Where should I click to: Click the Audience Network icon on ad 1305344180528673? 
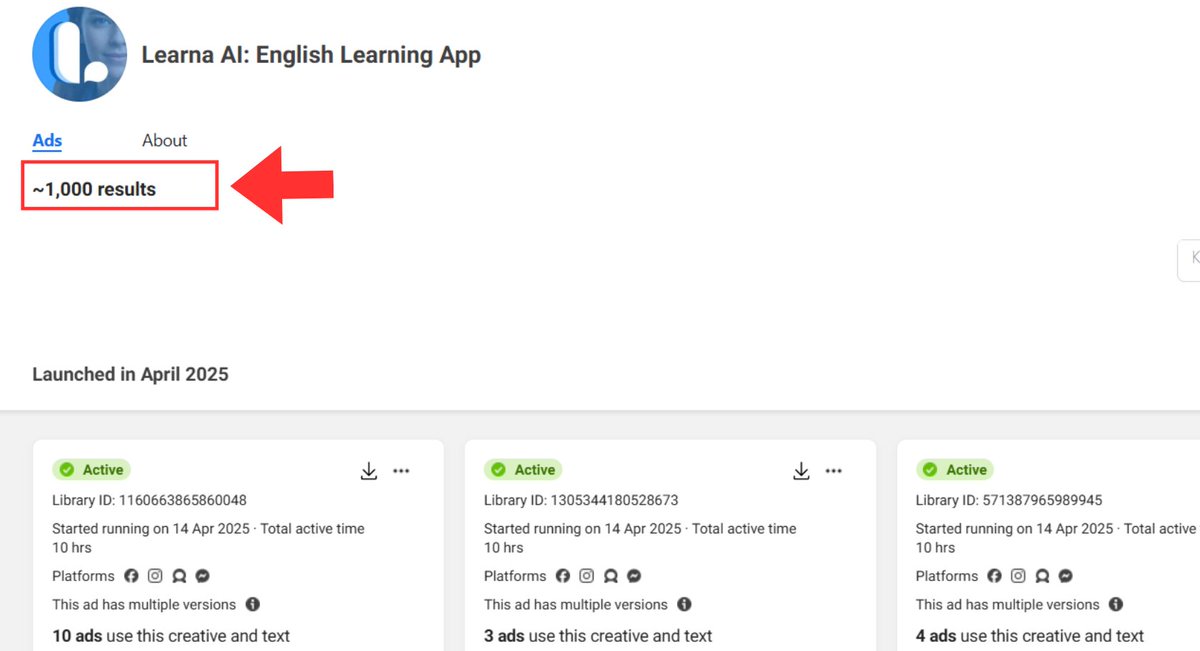coord(611,576)
